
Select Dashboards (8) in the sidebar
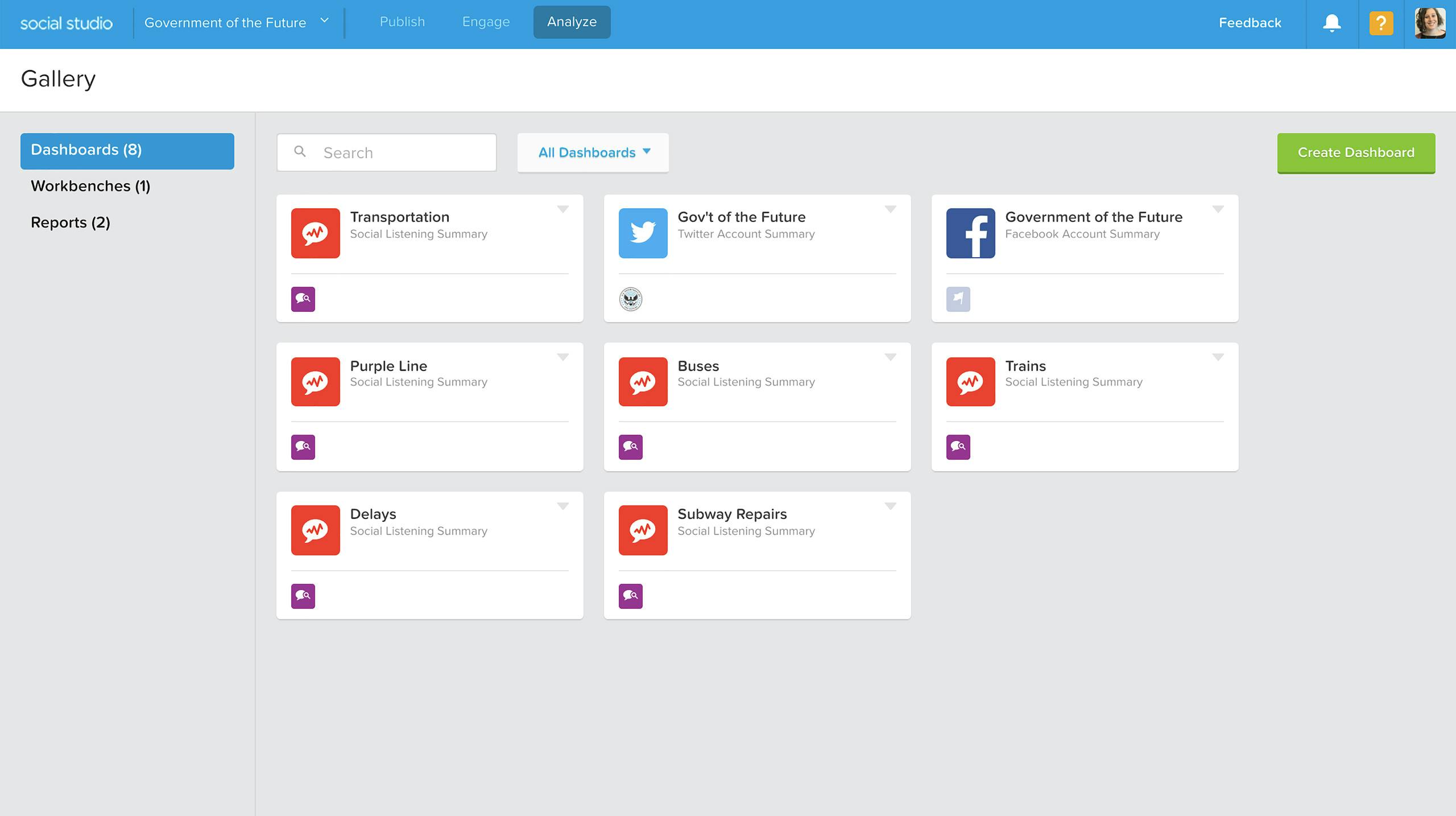pos(127,151)
